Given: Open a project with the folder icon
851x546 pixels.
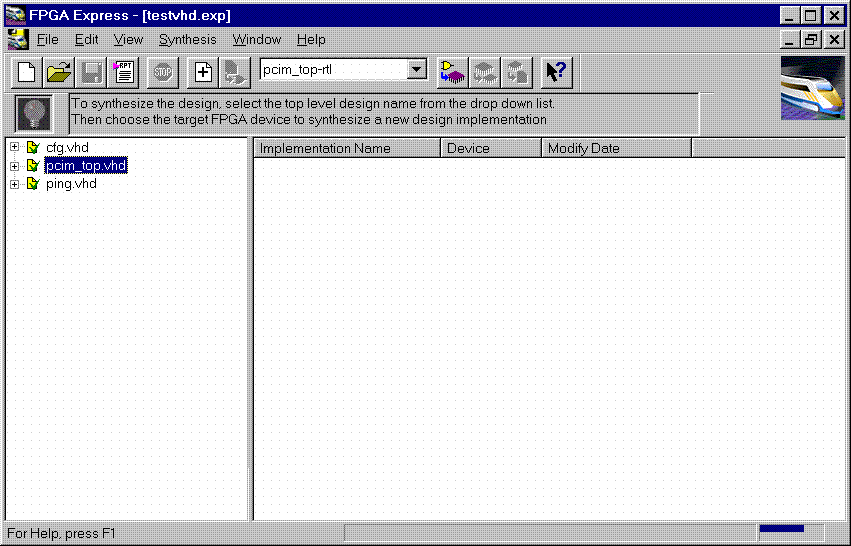Looking at the screenshot, I should pyautogui.click(x=59, y=72).
